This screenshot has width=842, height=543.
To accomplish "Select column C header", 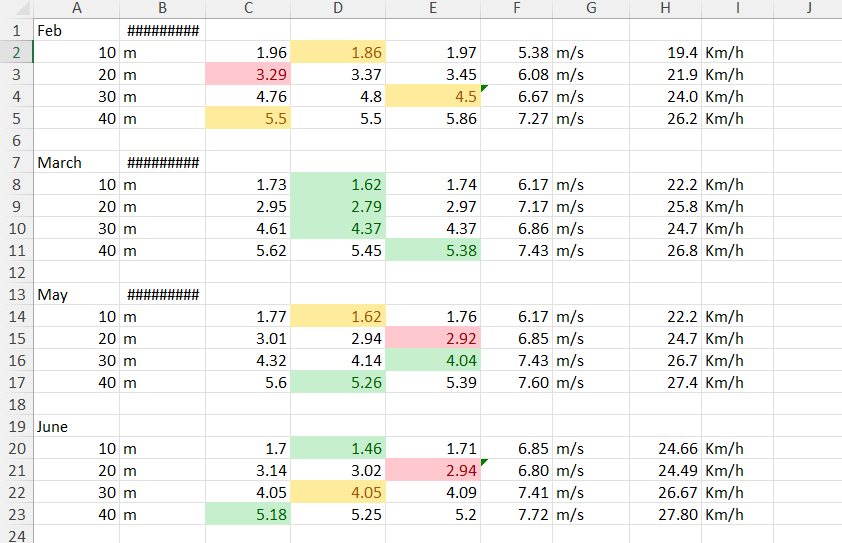I will point(248,8).
